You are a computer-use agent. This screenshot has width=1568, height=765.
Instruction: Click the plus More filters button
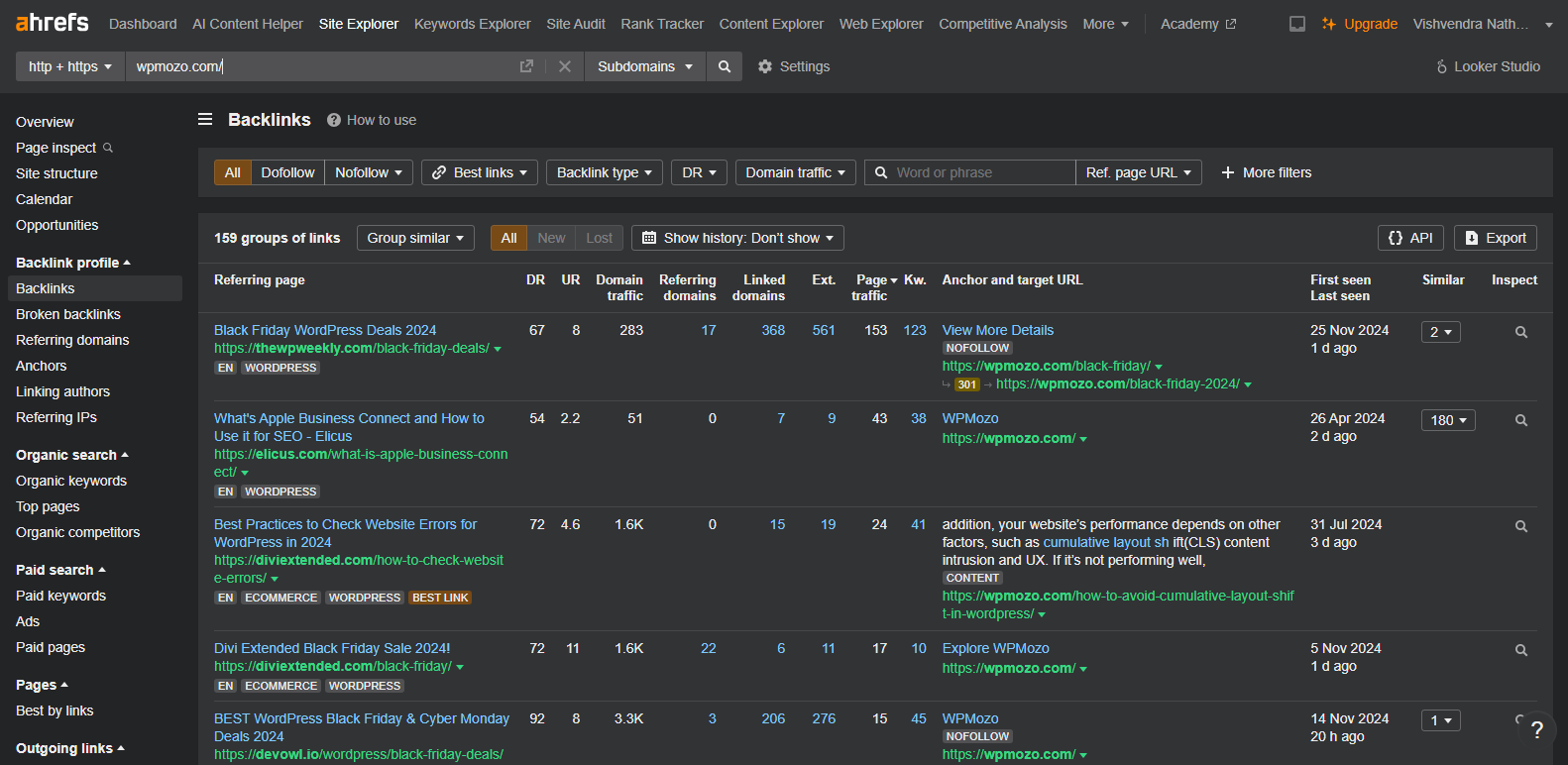pos(1266,172)
